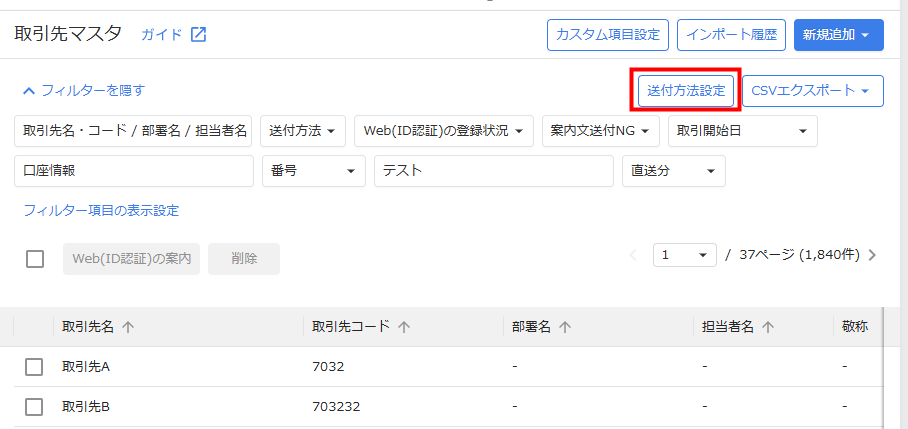Collapse filters with フィルターを隠す

click(84, 90)
